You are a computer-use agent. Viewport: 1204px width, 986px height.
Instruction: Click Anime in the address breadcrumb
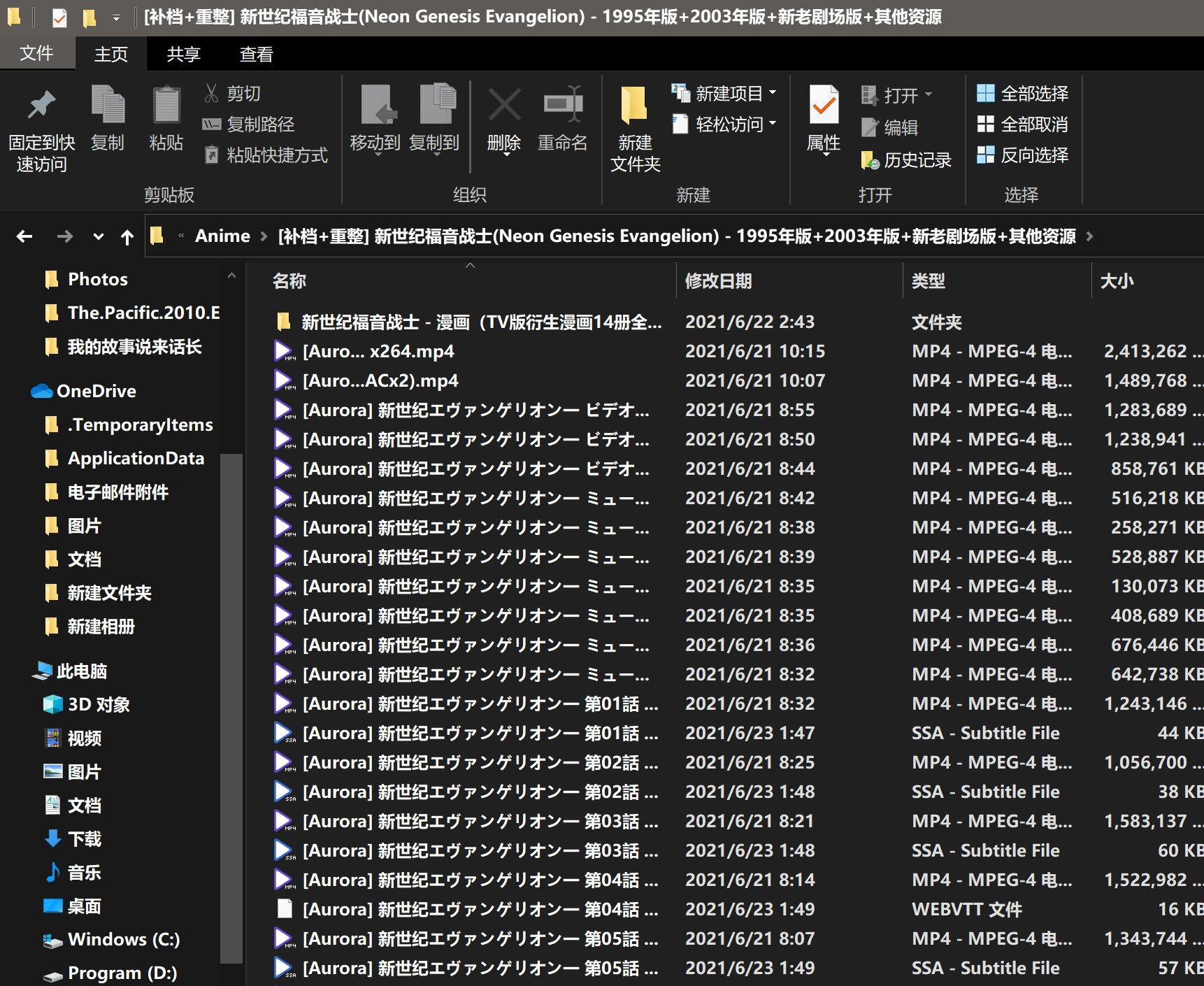pos(222,236)
